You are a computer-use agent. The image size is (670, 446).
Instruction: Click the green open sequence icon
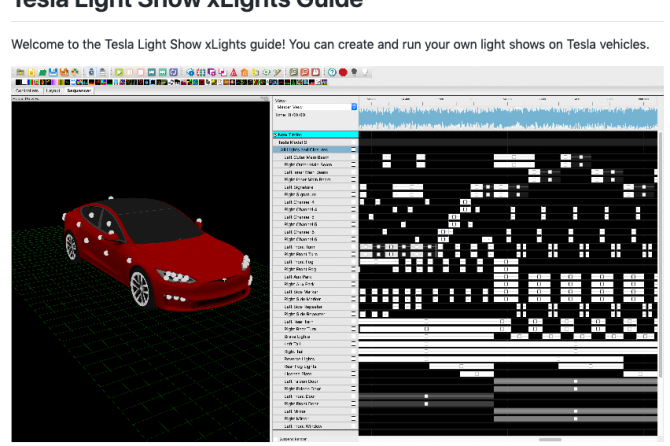(42, 72)
